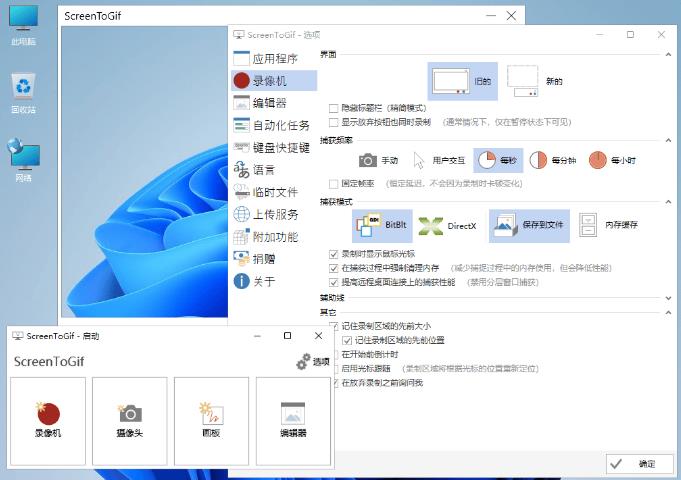The height and width of the screenshot is (480, 681).
Task: Close the background ScreenToGif window
Action: click(x=511, y=16)
